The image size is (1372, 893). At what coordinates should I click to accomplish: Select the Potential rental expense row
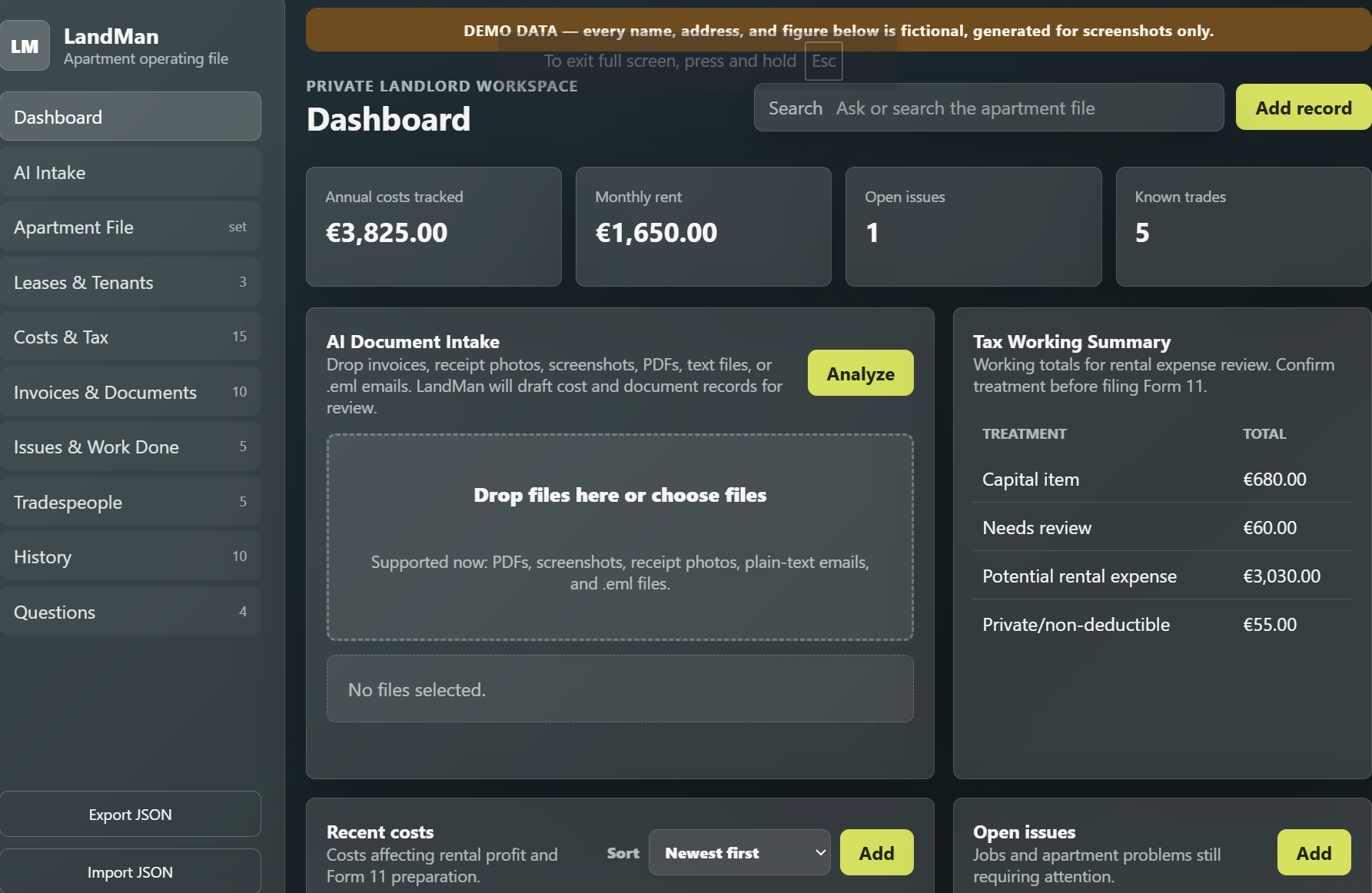pos(1161,576)
